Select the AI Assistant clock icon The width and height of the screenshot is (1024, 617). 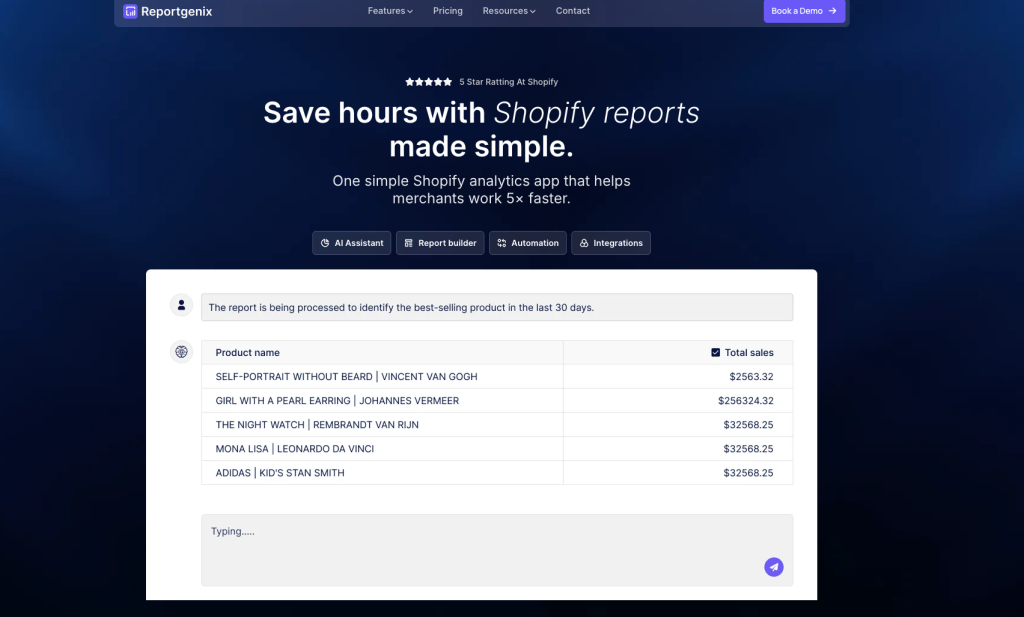pyautogui.click(x=324, y=242)
